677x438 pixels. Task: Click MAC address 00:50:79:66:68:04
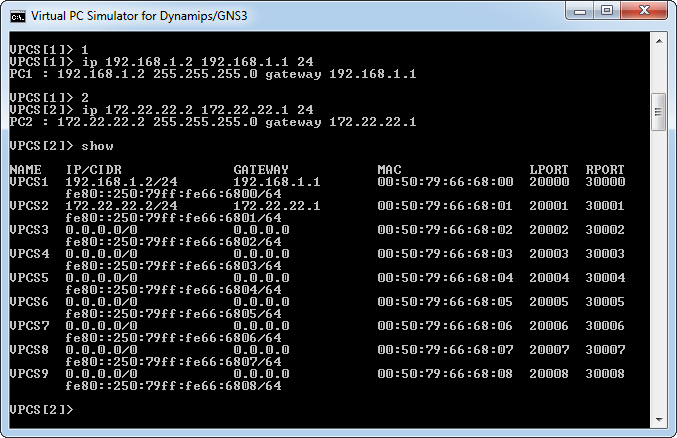coord(445,278)
